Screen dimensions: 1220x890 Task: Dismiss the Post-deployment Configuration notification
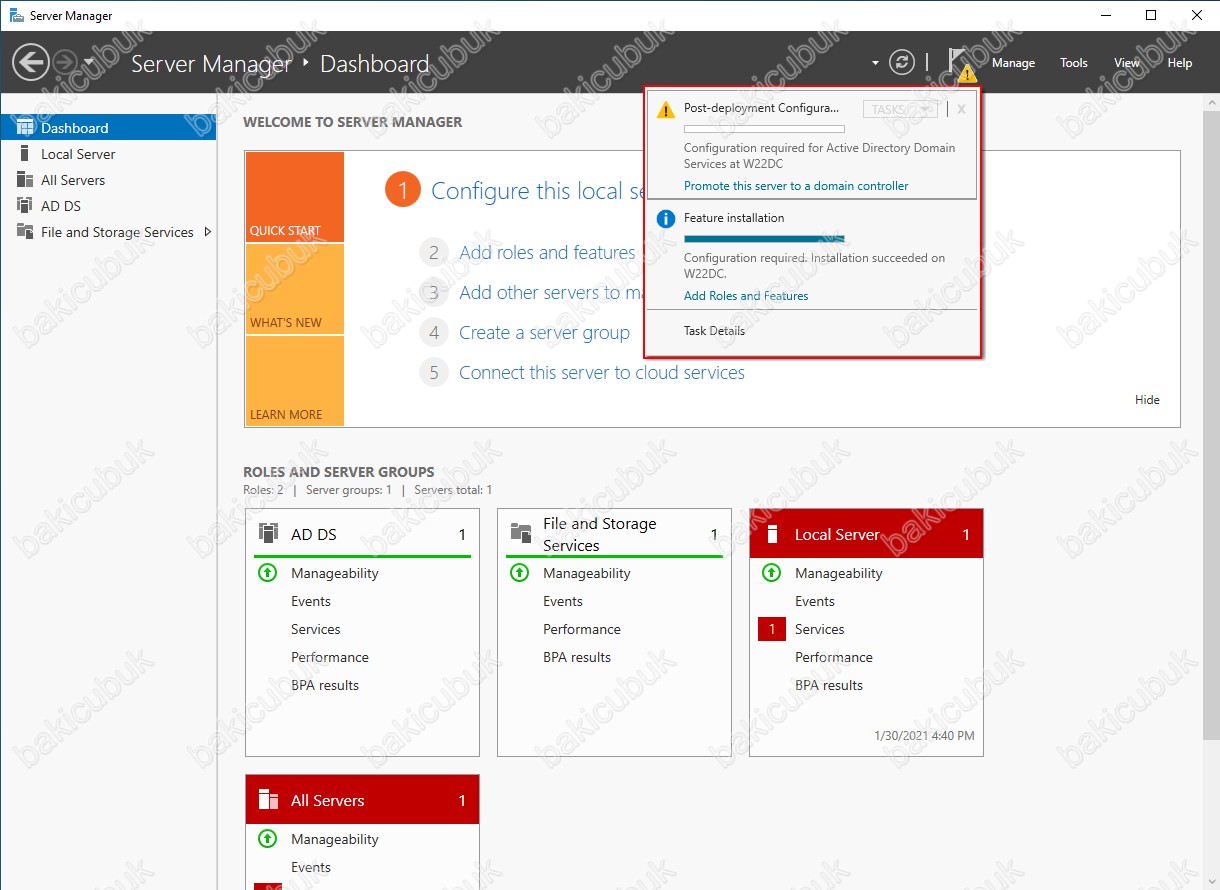pyautogui.click(x=961, y=109)
